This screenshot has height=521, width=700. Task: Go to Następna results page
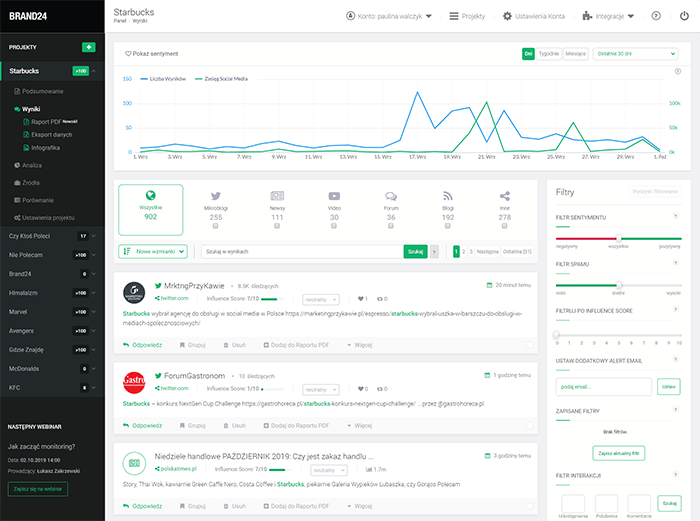click(487, 252)
